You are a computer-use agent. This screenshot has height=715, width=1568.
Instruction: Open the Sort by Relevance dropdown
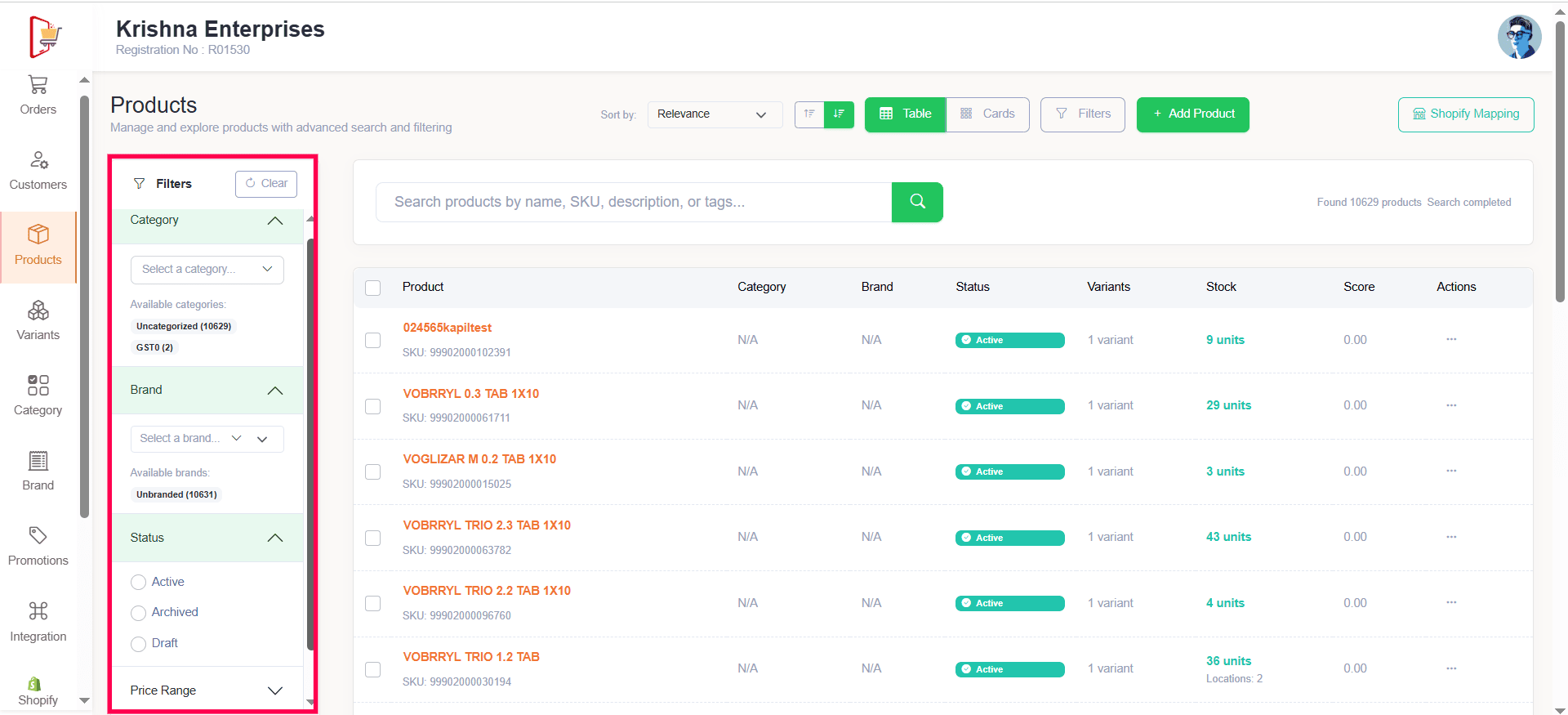[714, 114]
